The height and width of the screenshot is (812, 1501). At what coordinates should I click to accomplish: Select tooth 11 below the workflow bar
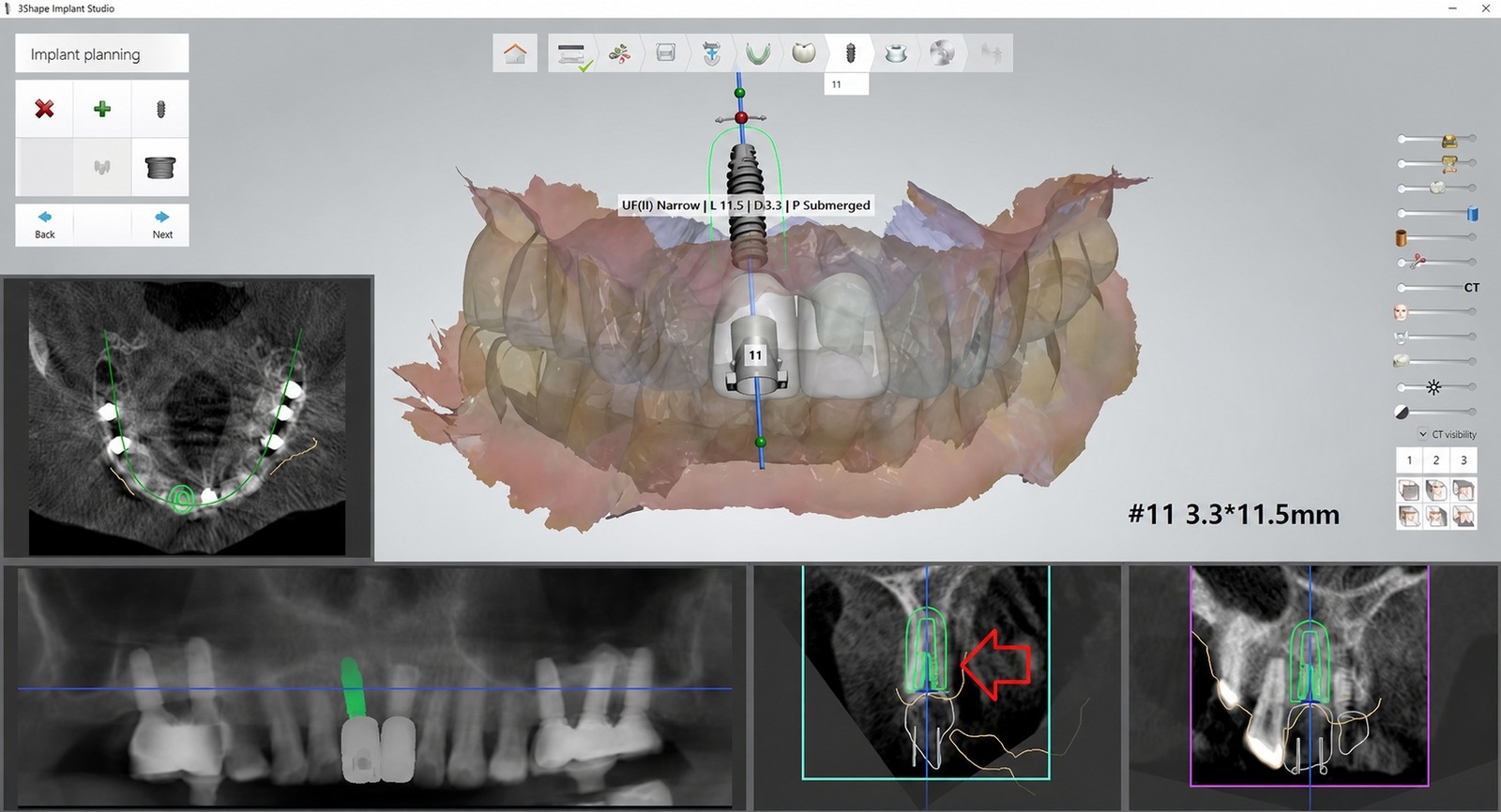846,84
